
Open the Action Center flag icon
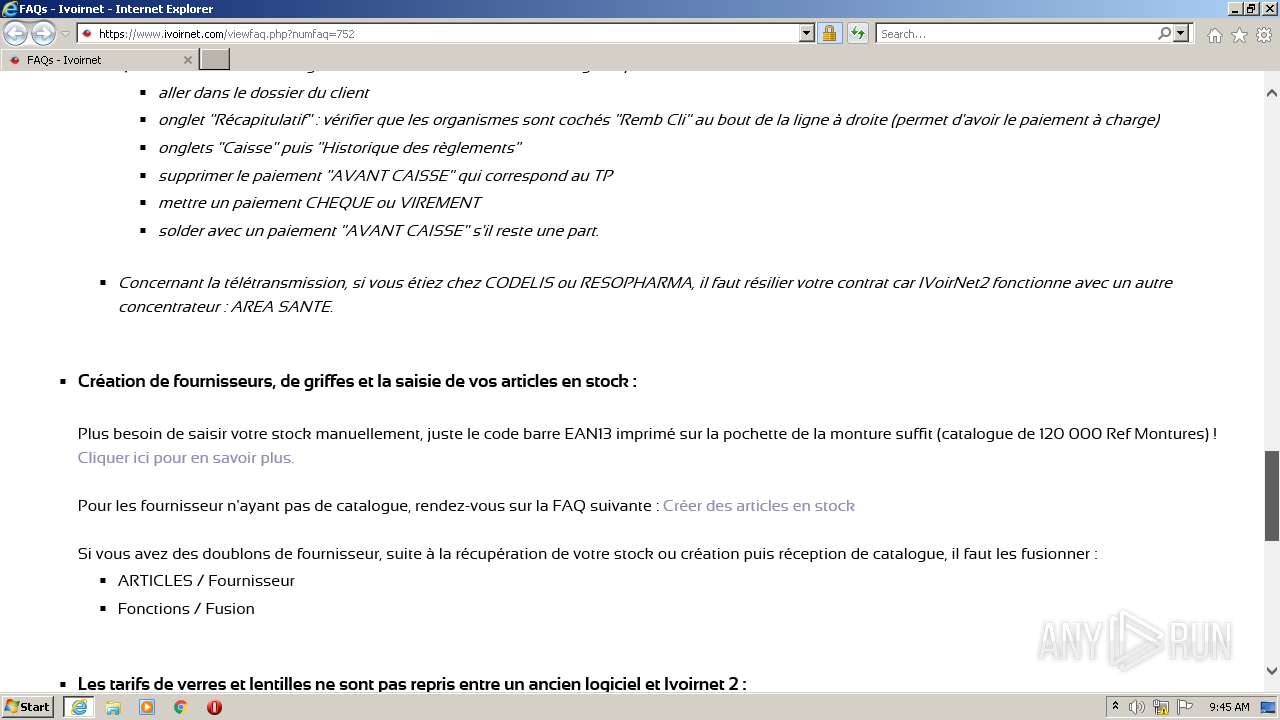(1185, 707)
